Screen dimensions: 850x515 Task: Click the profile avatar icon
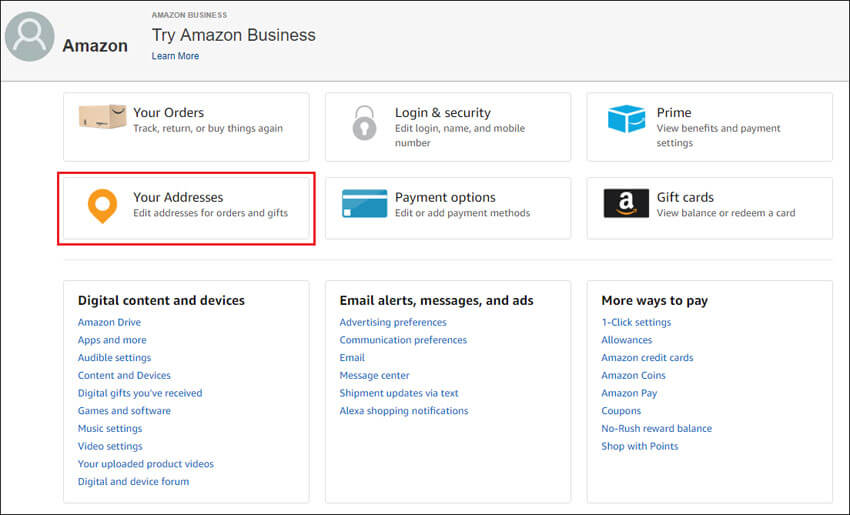[x=30, y=37]
